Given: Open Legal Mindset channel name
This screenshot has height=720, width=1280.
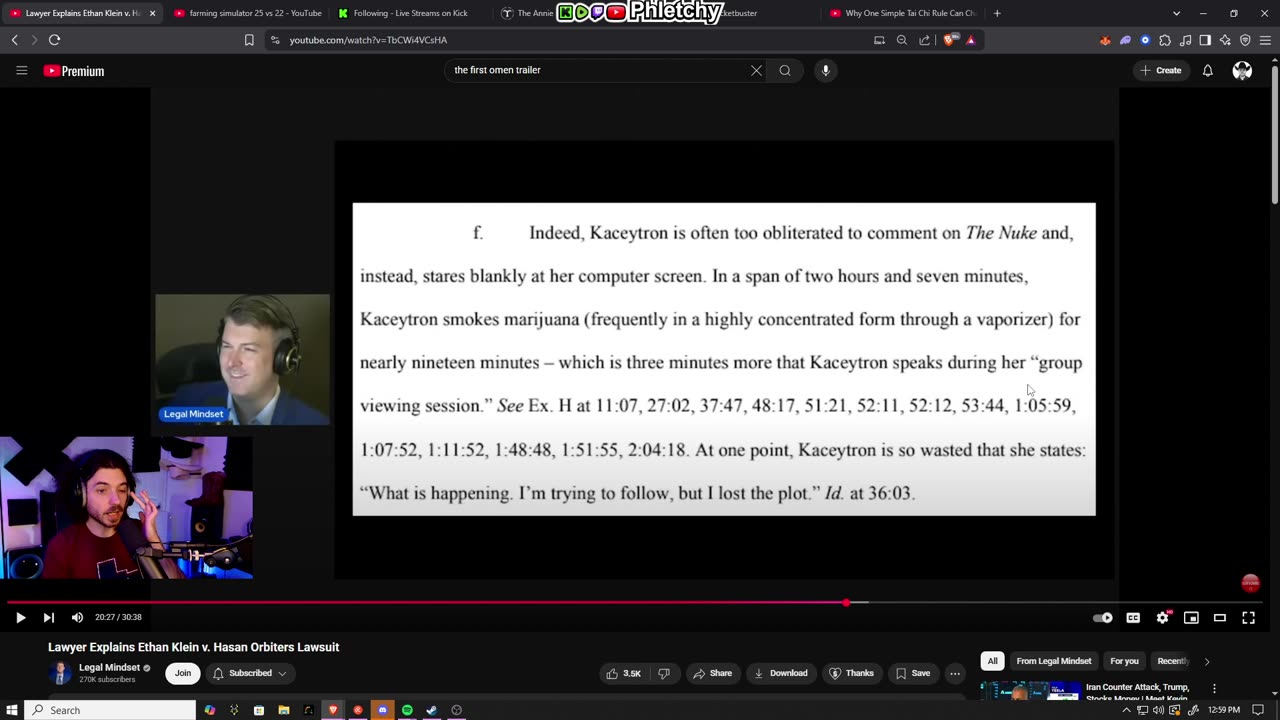Looking at the screenshot, I should click(x=109, y=667).
